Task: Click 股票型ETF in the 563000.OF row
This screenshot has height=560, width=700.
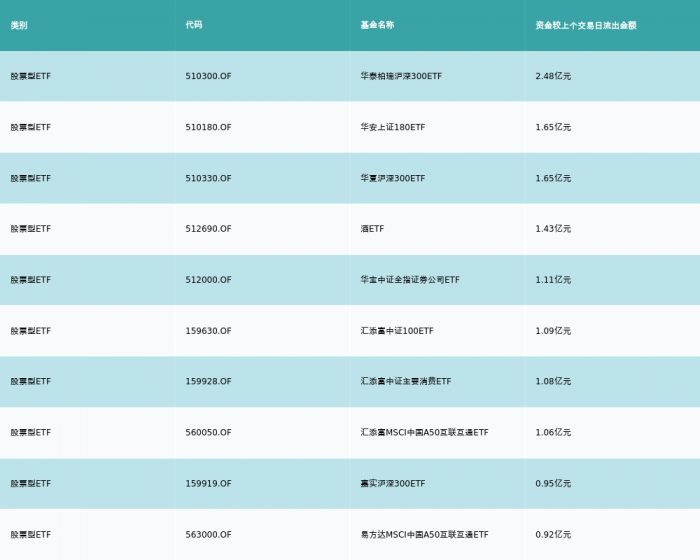Action: click(31, 535)
